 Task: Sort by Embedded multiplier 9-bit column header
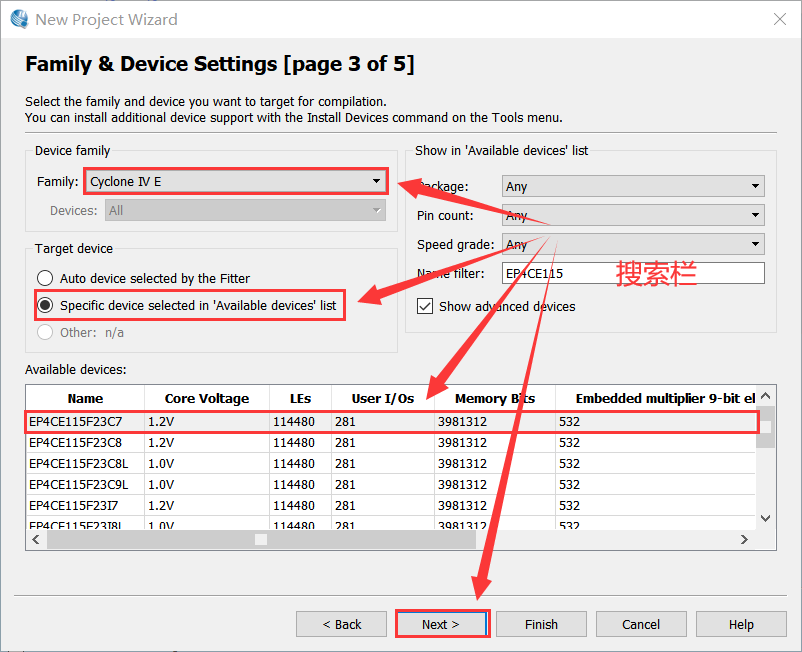click(656, 398)
